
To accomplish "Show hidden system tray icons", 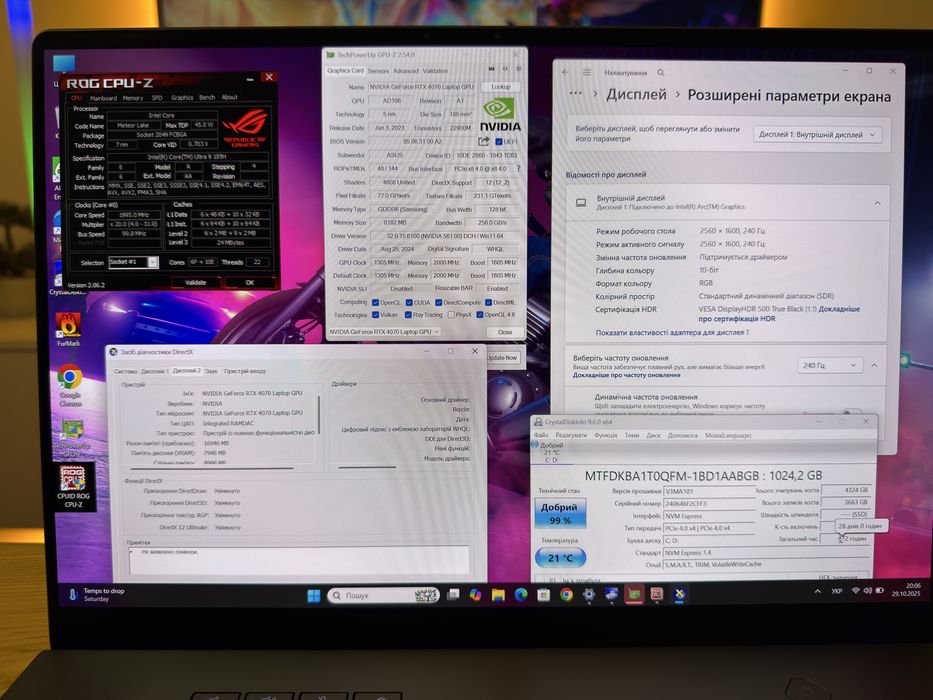I will pyautogui.click(x=818, y=591).
